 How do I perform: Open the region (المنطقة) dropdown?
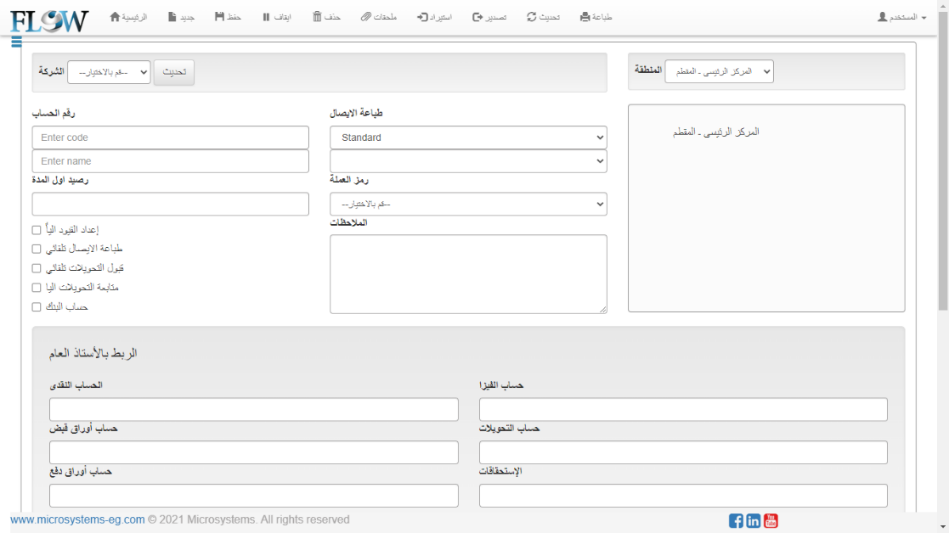tap(719, 72)
